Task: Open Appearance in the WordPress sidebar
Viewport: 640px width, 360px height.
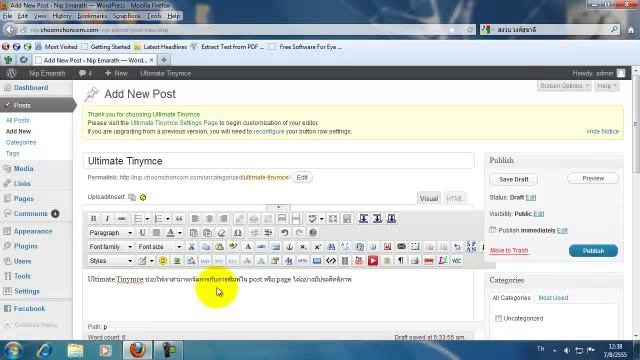Action: click(x=33, y=231)
